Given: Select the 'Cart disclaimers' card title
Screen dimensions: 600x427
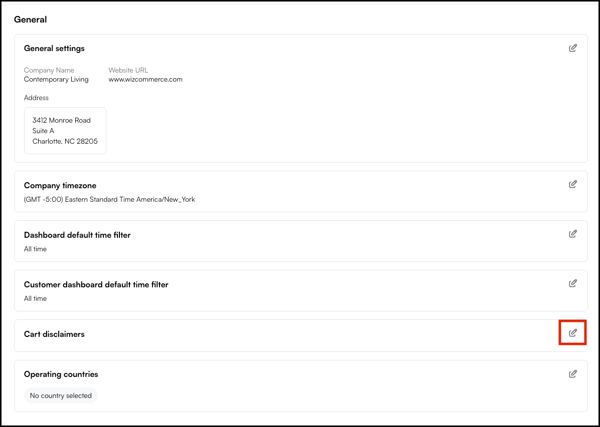Looking at the screenshot, I should click(x=54, y=334).
